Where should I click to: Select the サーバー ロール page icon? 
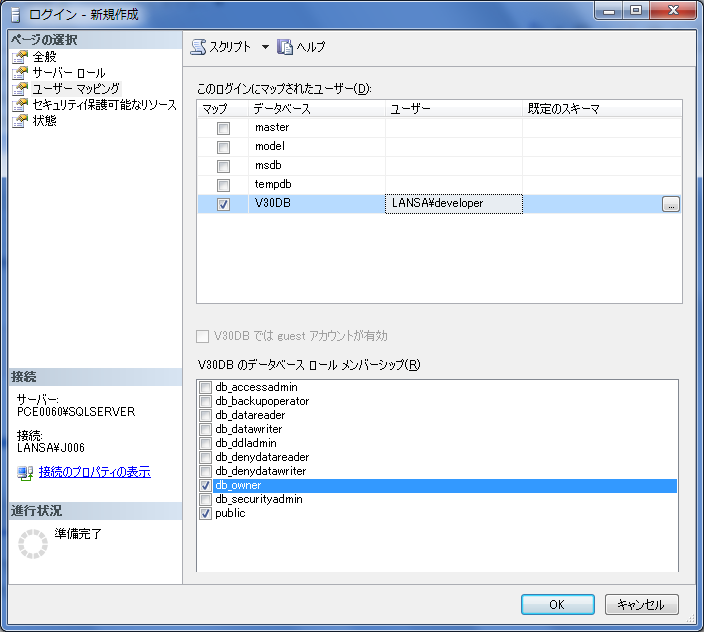tap(20, 73)
